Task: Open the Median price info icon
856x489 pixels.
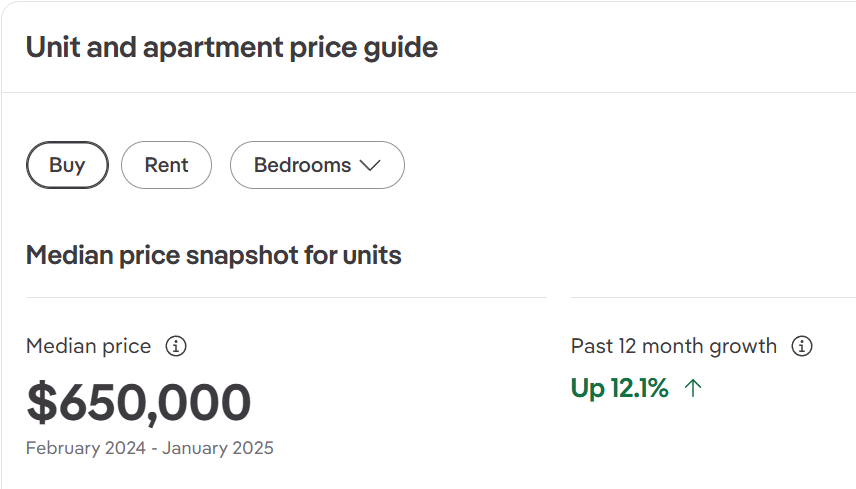Action: (x=176, y=346)
